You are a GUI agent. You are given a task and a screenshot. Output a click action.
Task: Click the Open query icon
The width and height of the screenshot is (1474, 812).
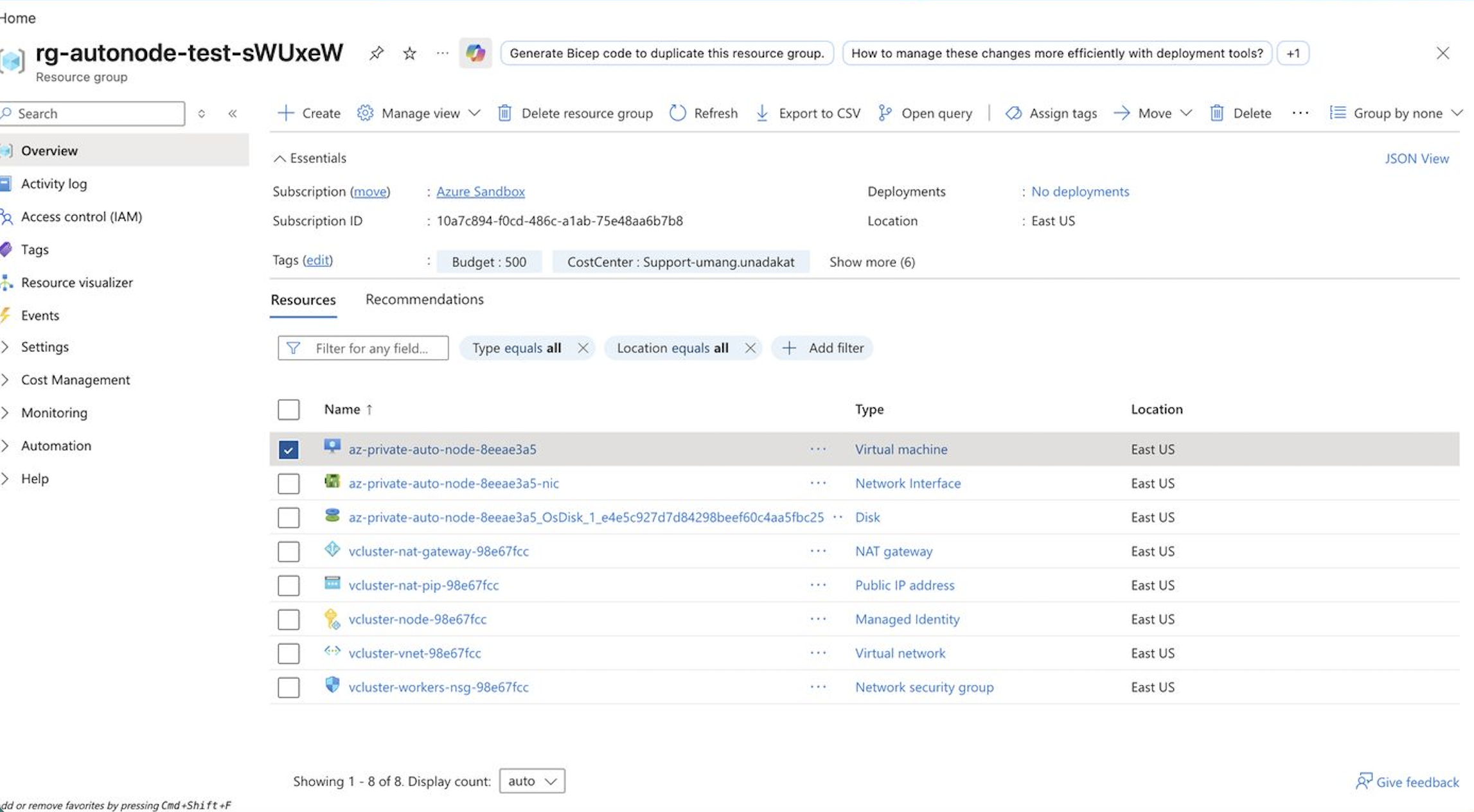[885, 113]
